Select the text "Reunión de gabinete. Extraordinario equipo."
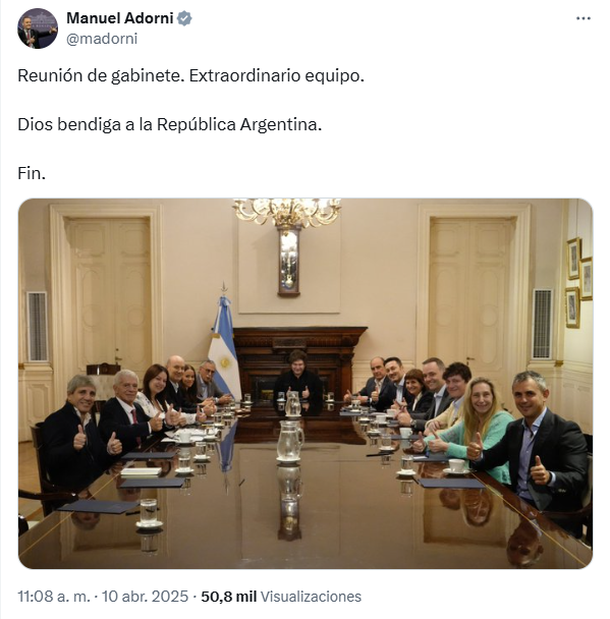The height and width of the screenshot is (619, 610). 191,75
